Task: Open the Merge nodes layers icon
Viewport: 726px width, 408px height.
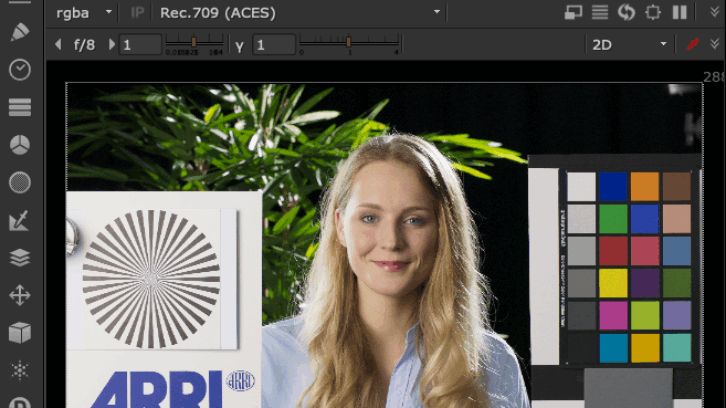Action: [19, 258]
